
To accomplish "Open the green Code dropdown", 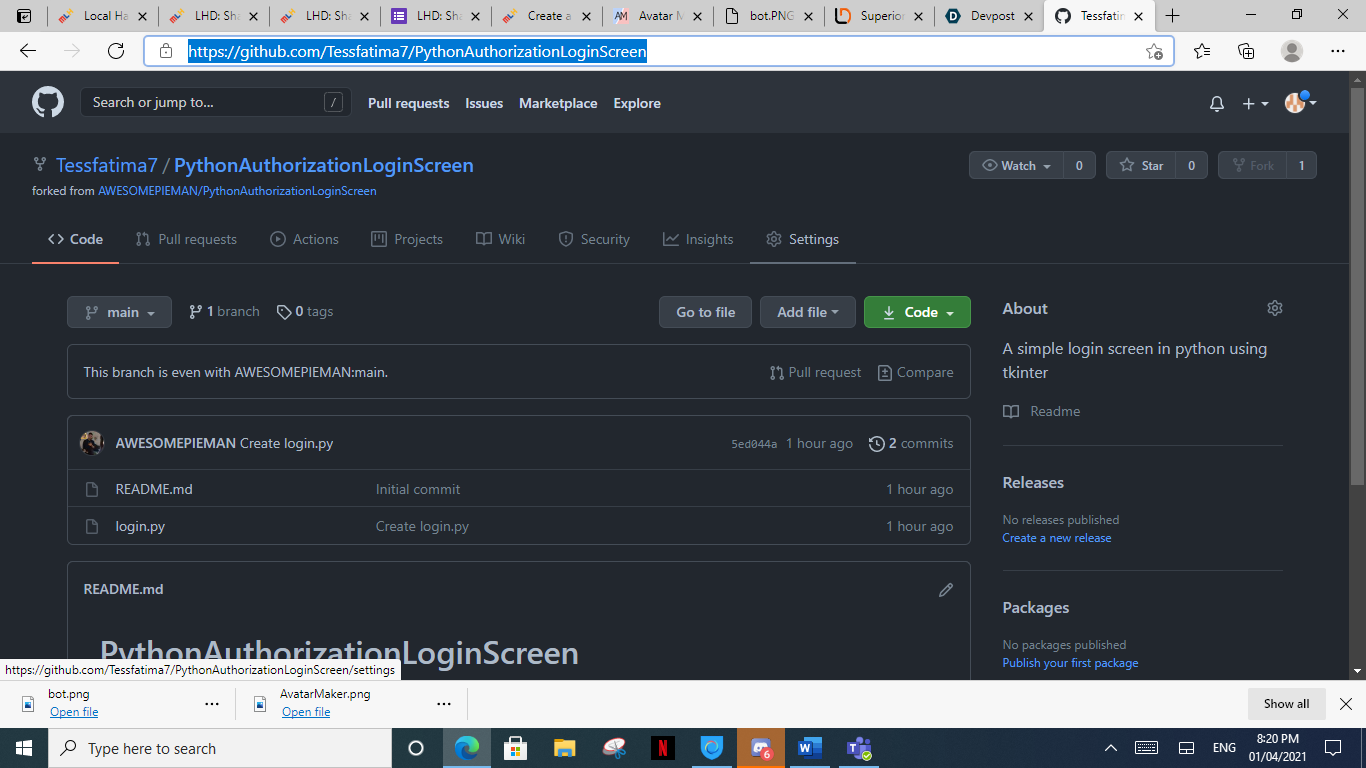I will click(917, 311).
